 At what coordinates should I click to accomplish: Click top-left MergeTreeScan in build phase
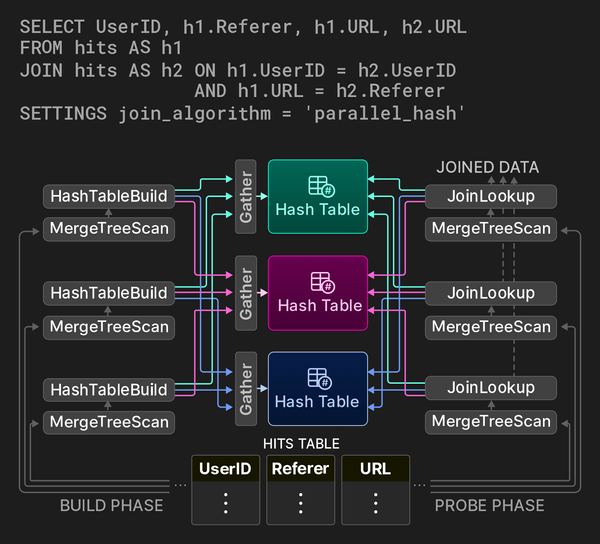pyautogui.click(x=109, y=229)
